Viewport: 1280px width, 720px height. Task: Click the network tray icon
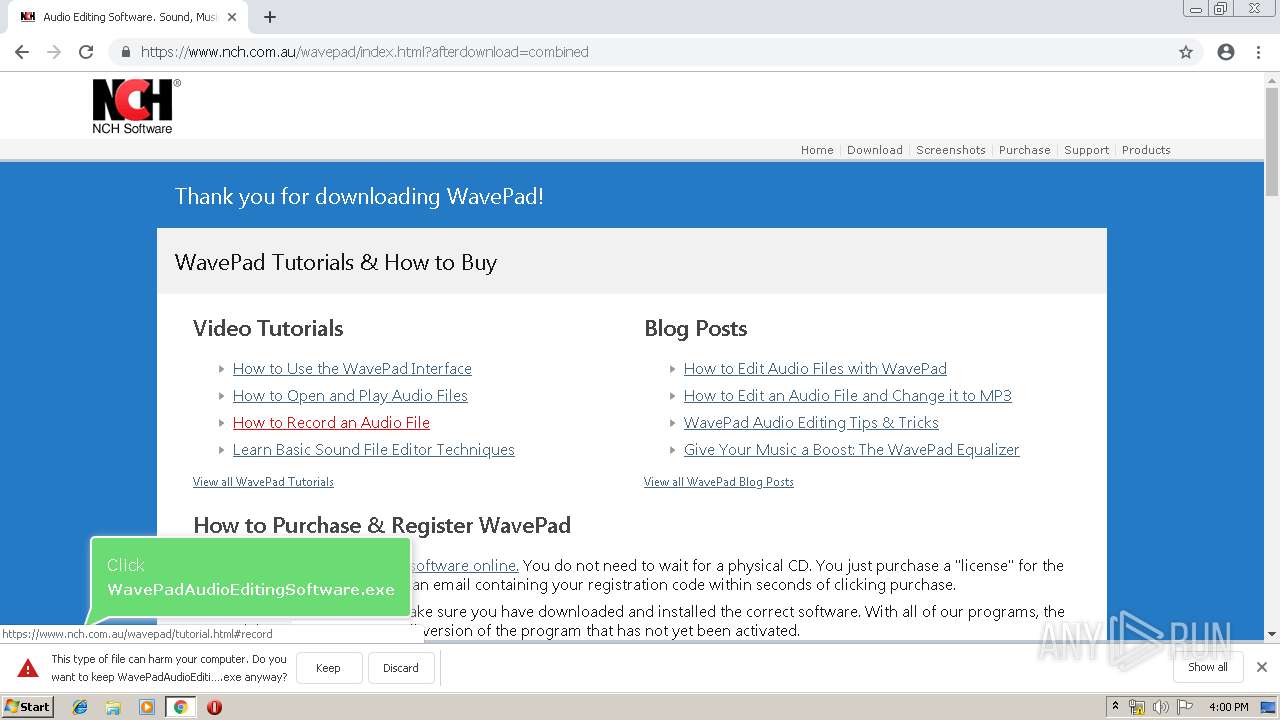point(1137,707)
